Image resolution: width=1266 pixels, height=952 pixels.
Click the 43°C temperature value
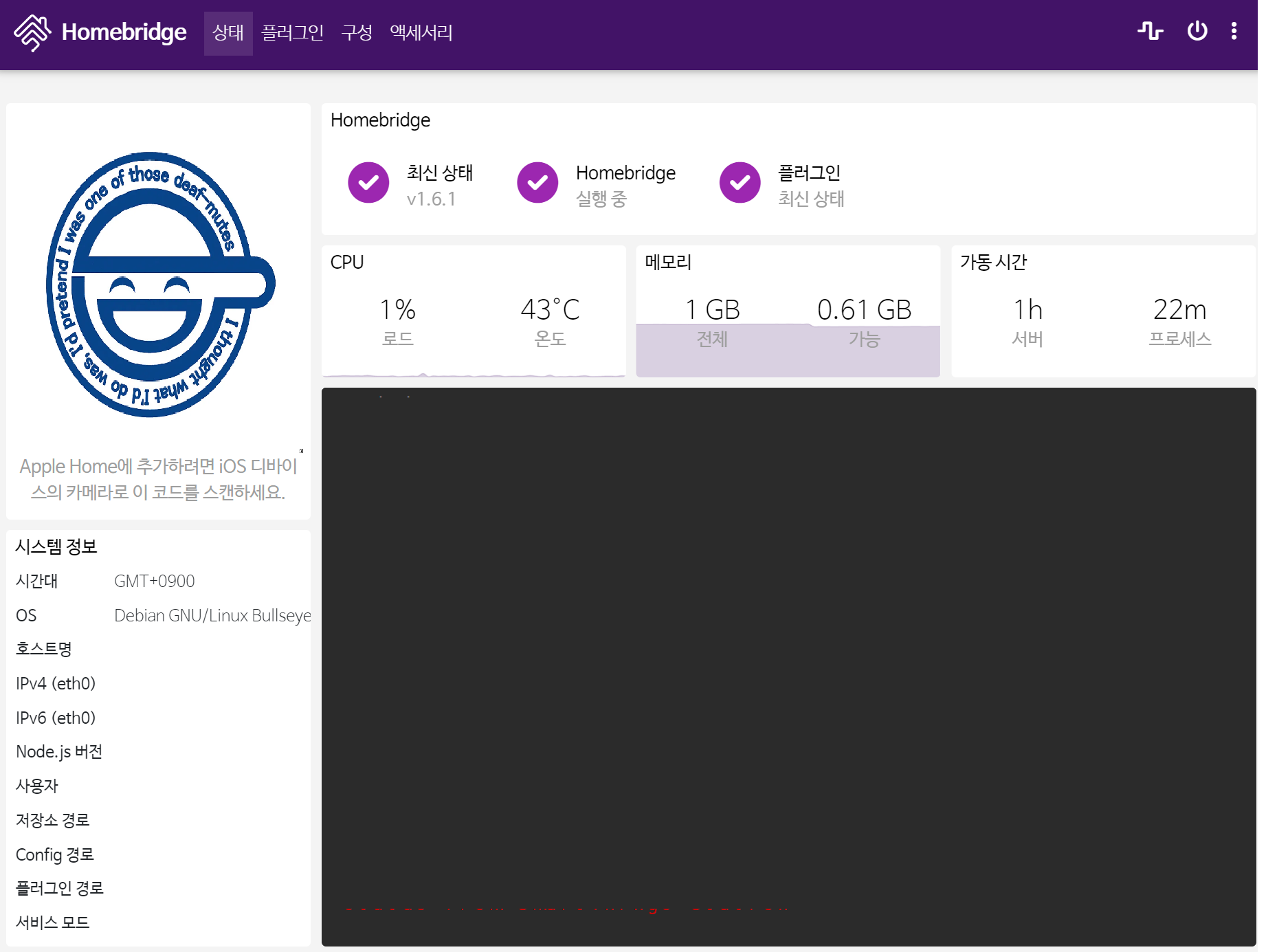click(550, 310)
